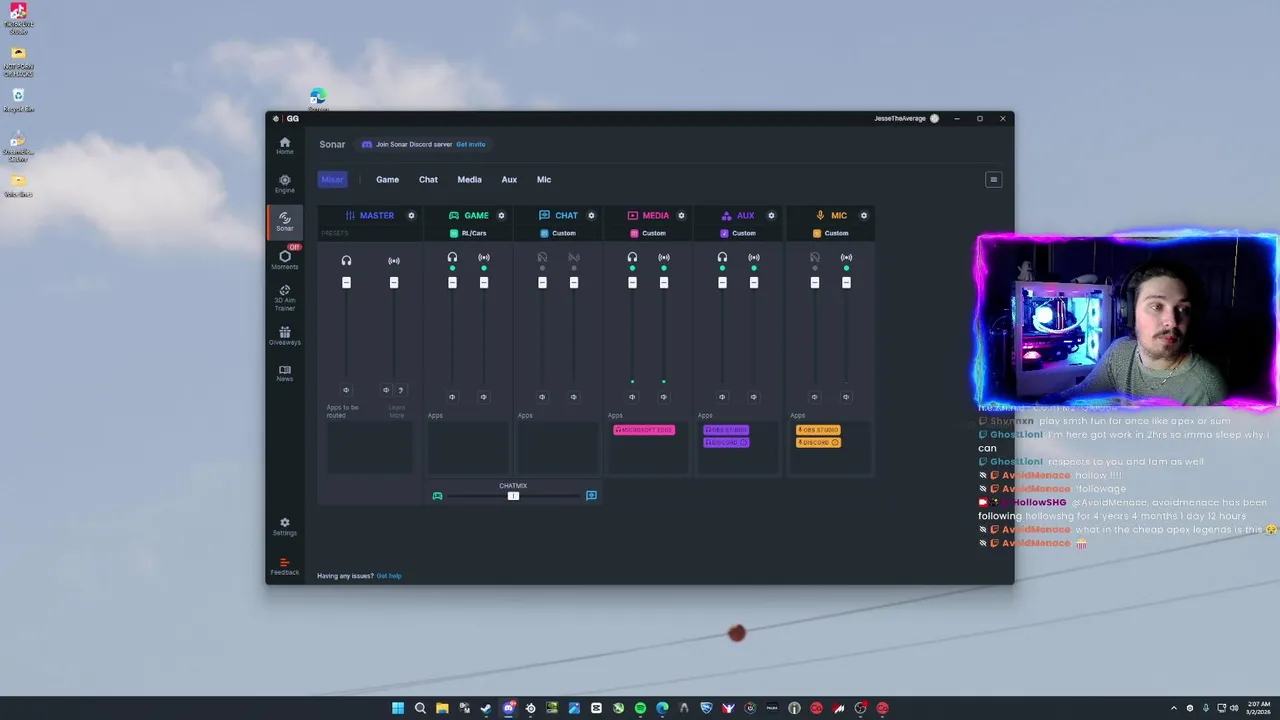1280x720 pixels.
Task: Click the game controller icon on ChatMix
Action: (437, 495)
